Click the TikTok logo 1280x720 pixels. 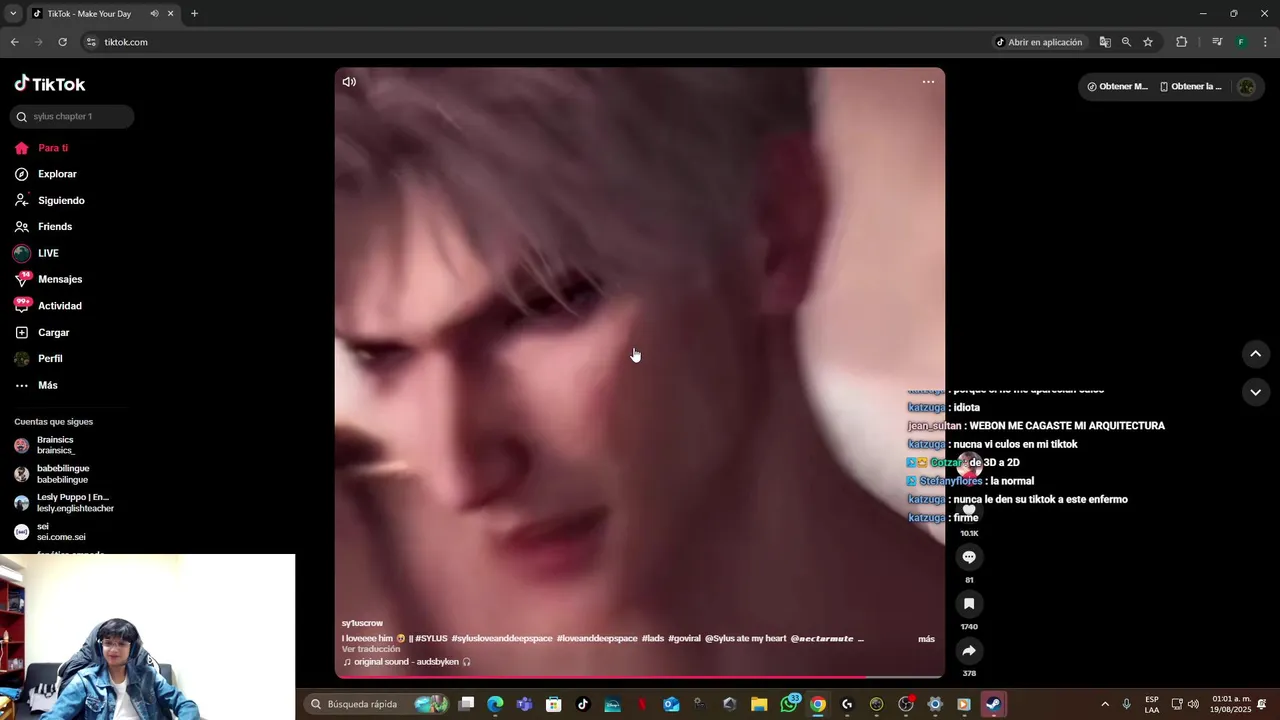[50, 84]
